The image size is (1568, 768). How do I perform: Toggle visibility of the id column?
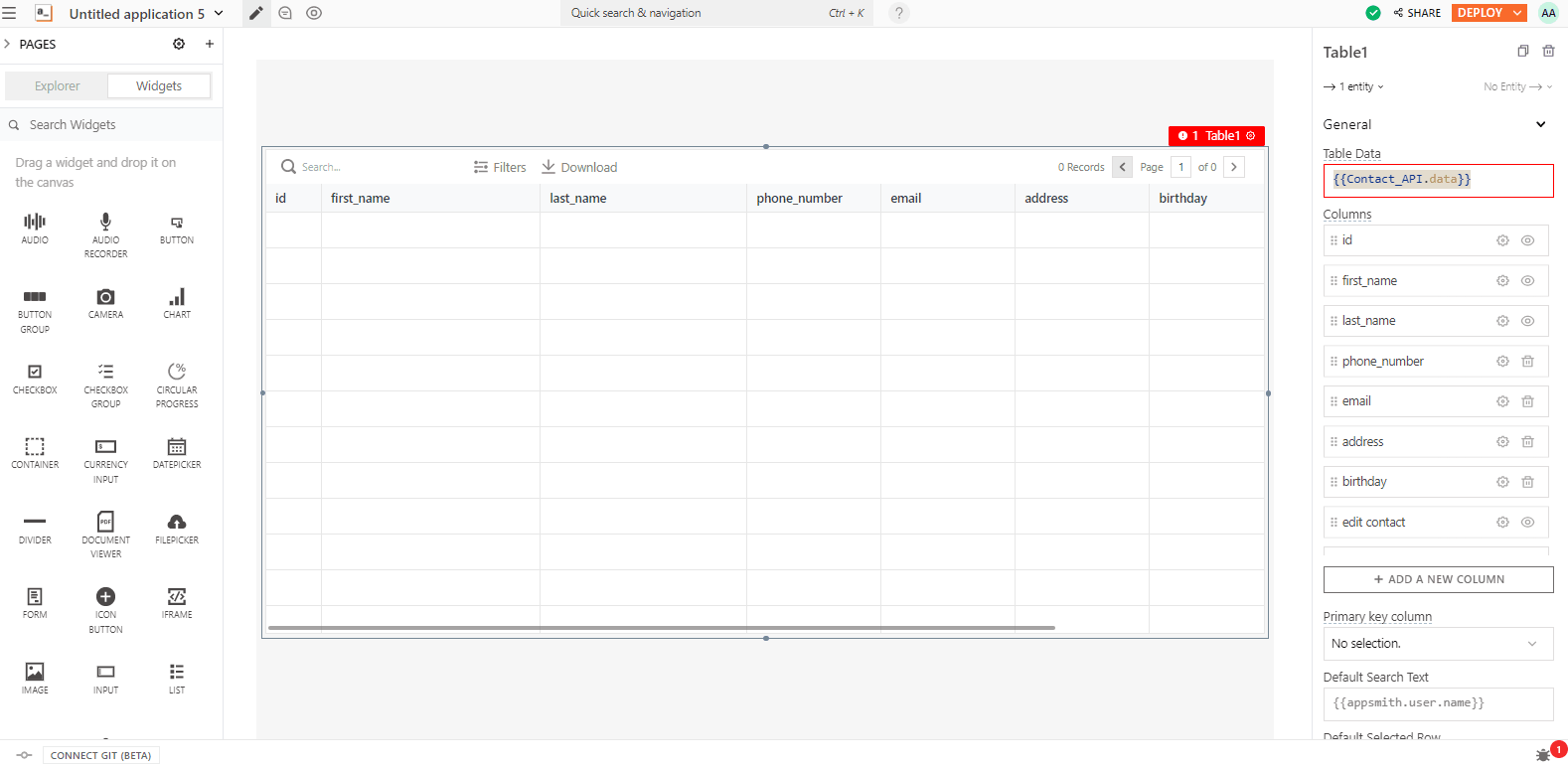click(x=1528, y=240)
